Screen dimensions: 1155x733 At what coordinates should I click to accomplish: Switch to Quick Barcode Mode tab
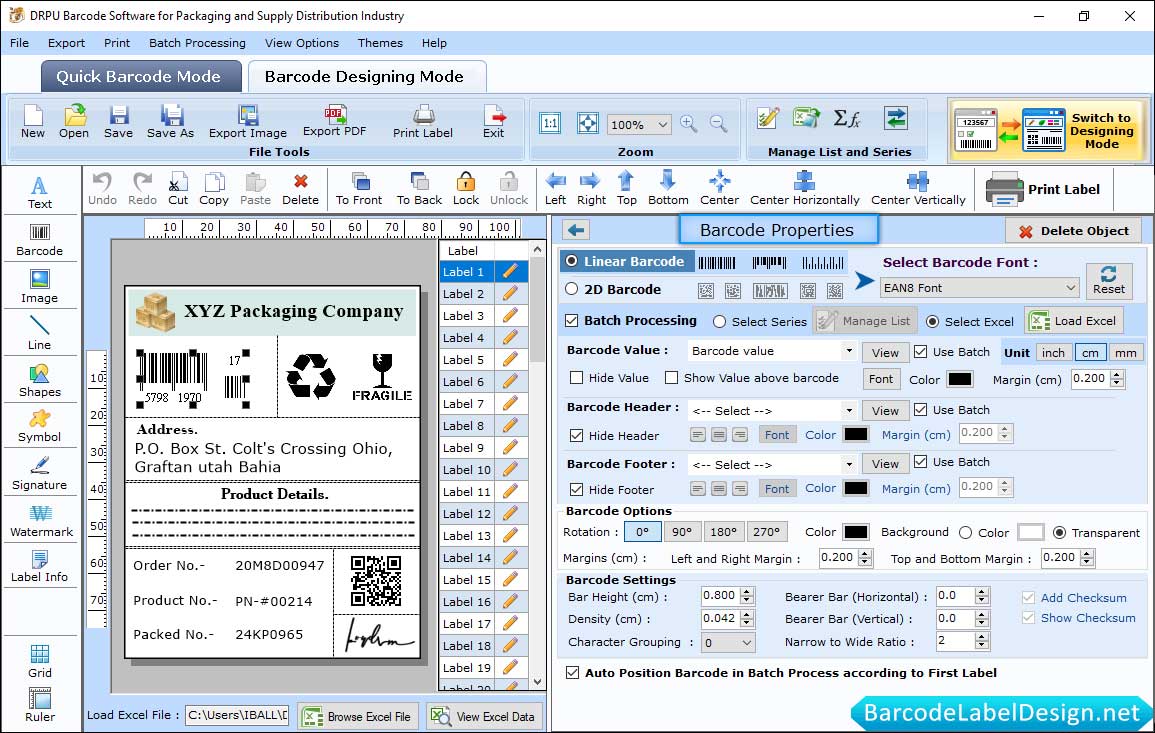[140, 77]
